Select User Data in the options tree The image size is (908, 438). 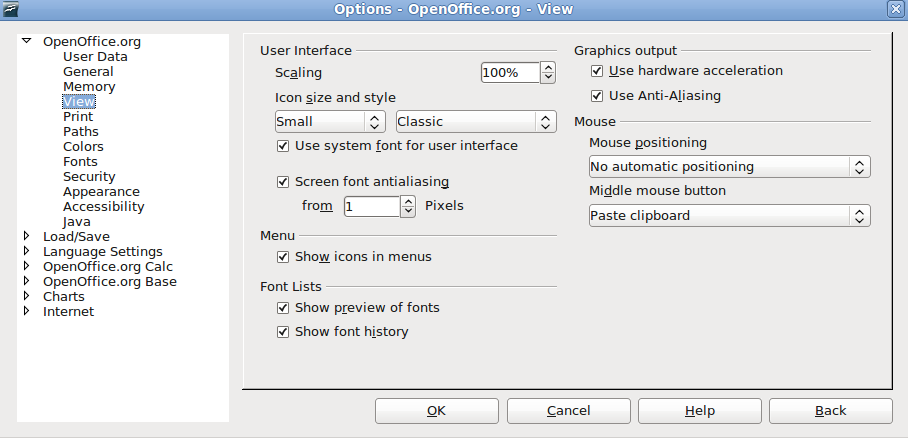95,57
